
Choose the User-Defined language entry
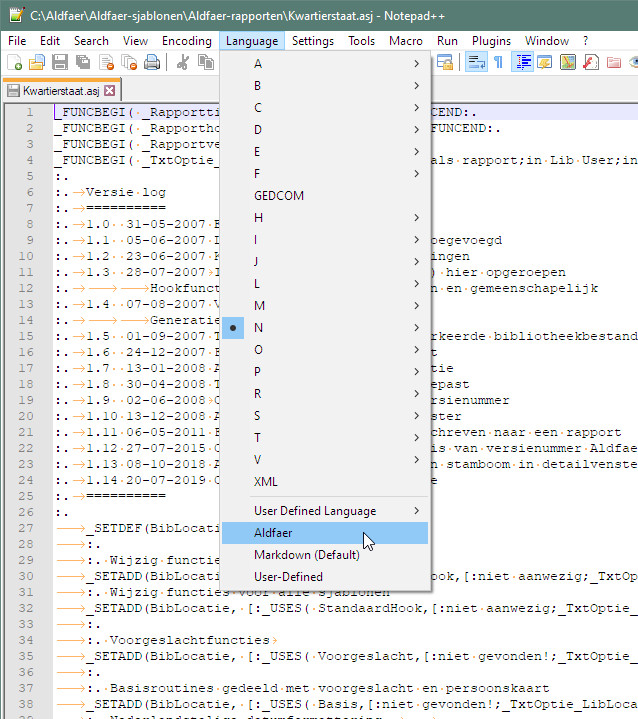tap(325, 577)
